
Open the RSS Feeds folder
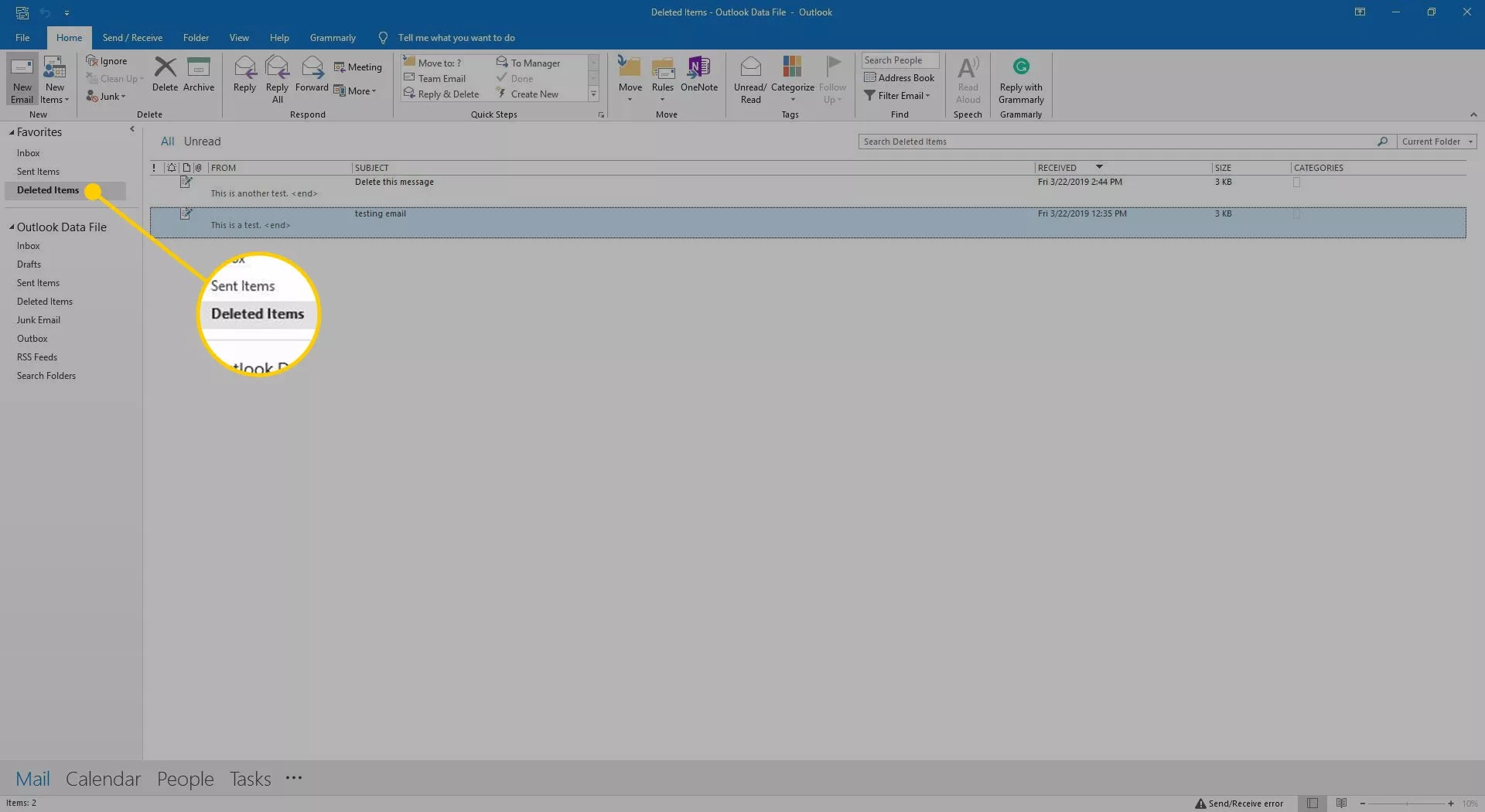coord(37,357)
